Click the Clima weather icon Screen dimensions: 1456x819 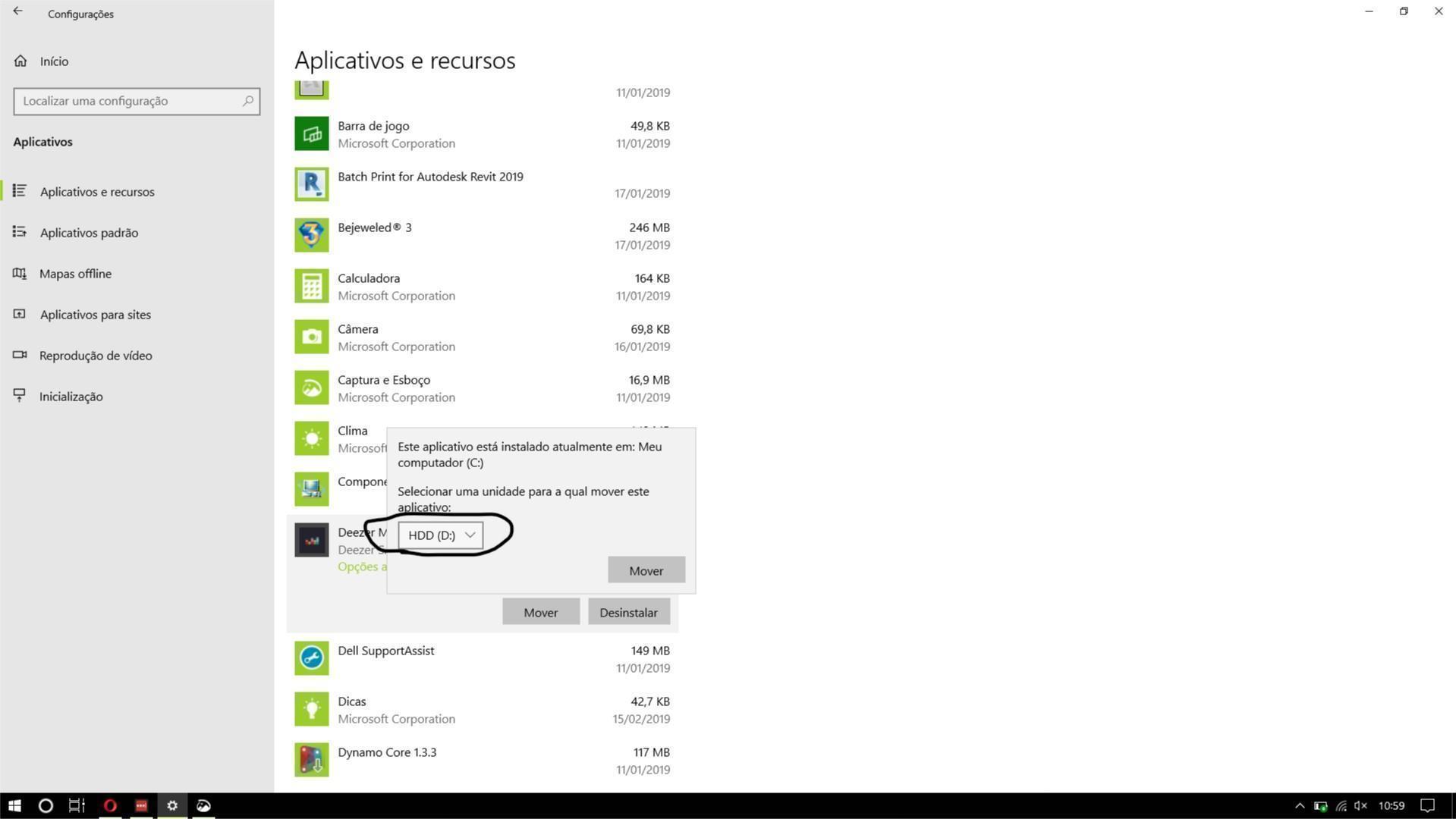click(312, 438)
